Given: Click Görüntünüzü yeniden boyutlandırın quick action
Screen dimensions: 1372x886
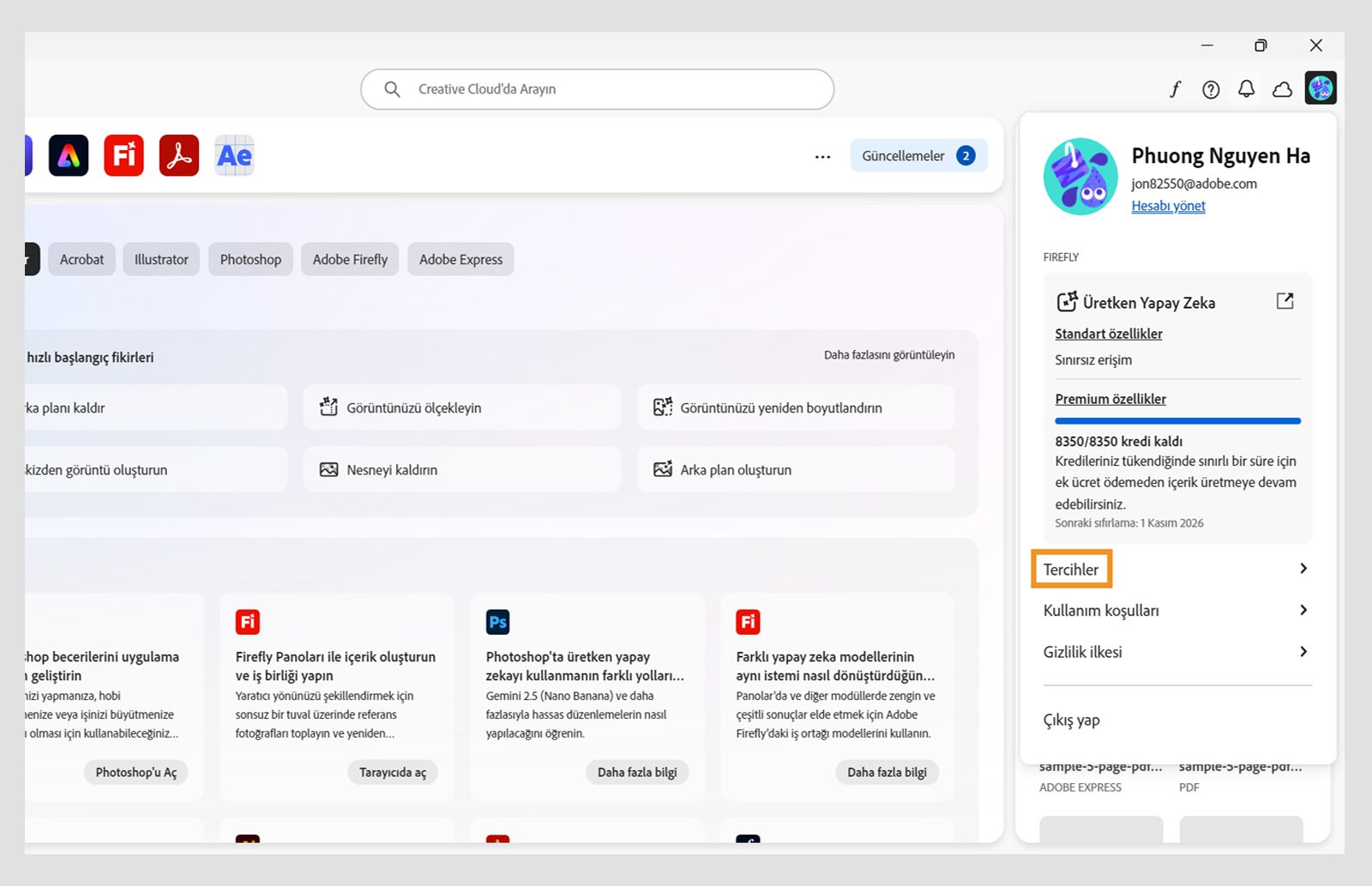Looking at the screenshot, I should pyautogui.click(x=796, y=407).
